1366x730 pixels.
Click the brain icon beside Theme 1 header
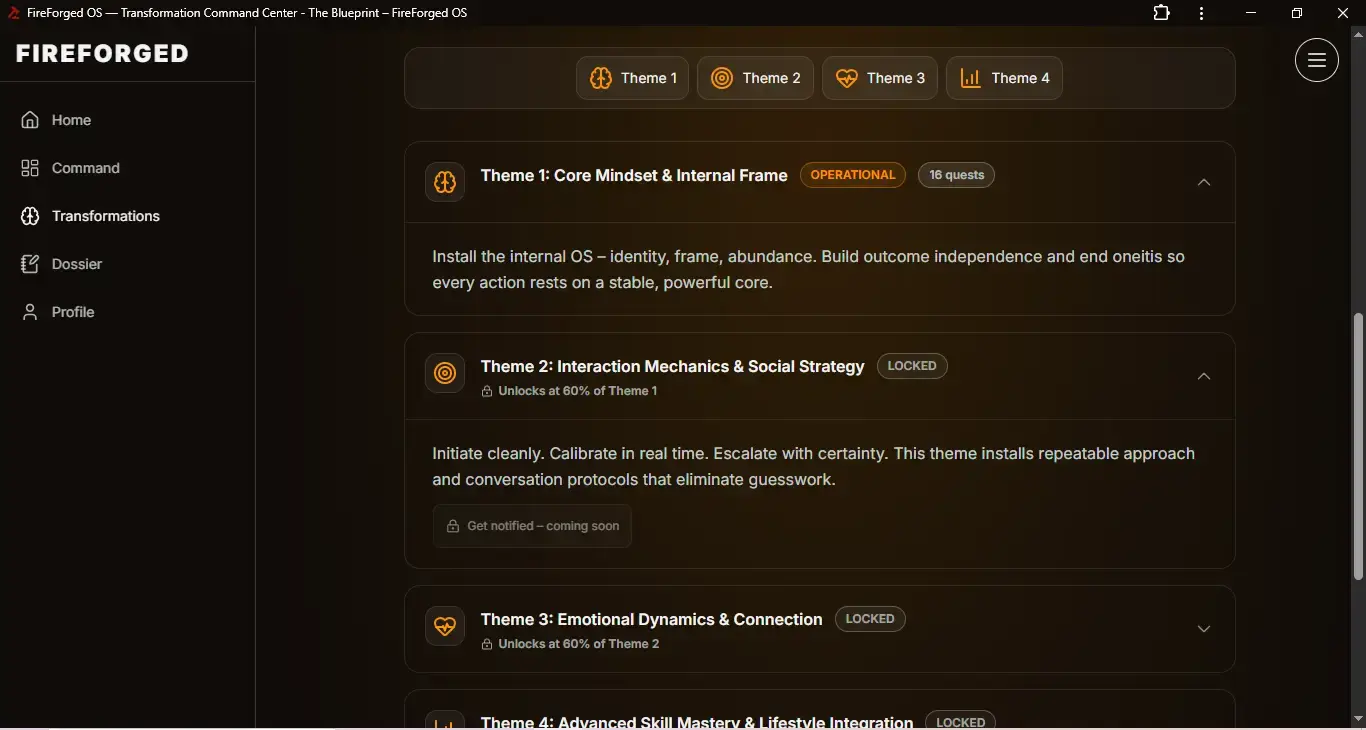pos(445,182)
